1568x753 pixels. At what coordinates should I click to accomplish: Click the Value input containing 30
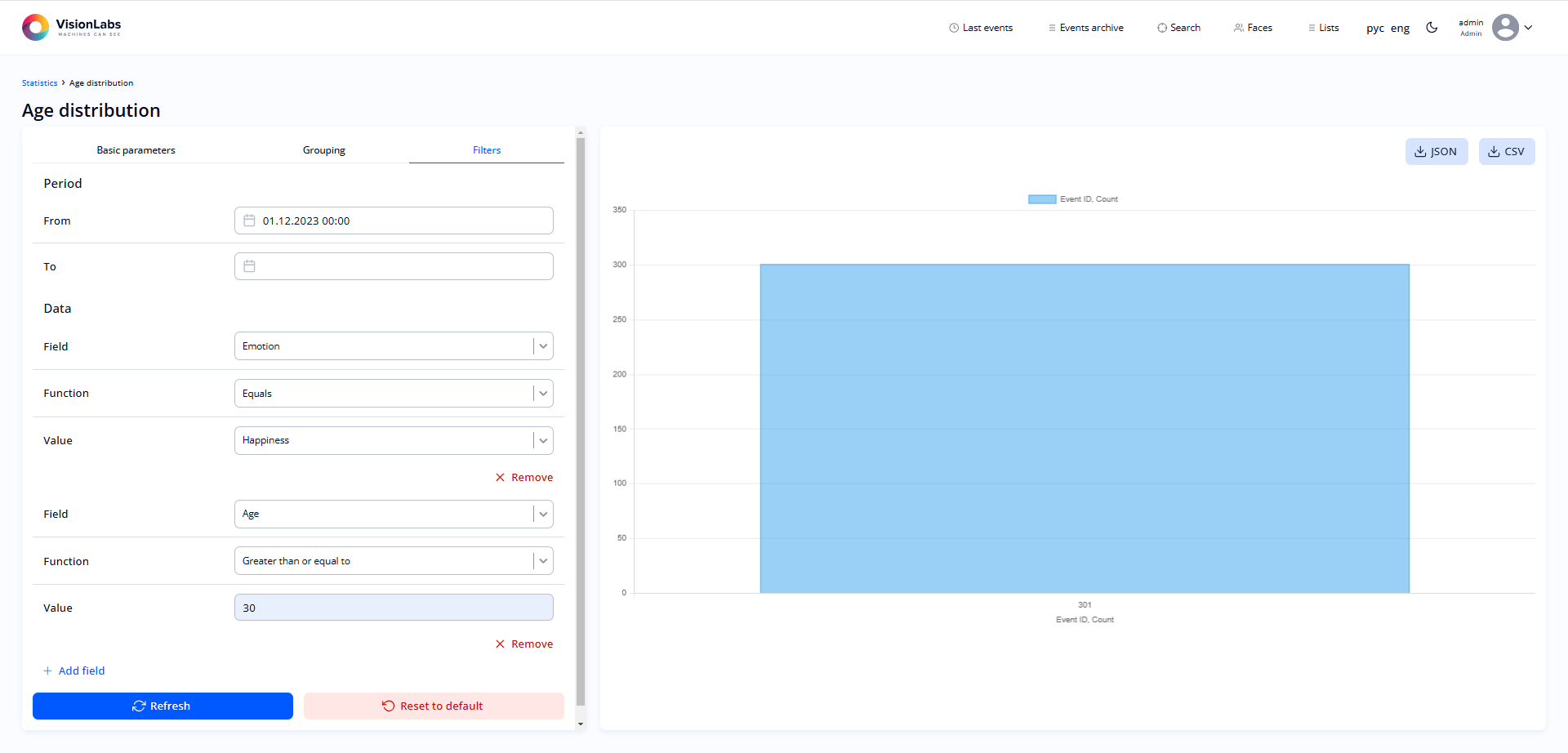pyautogui.click(x=394, y=608)
